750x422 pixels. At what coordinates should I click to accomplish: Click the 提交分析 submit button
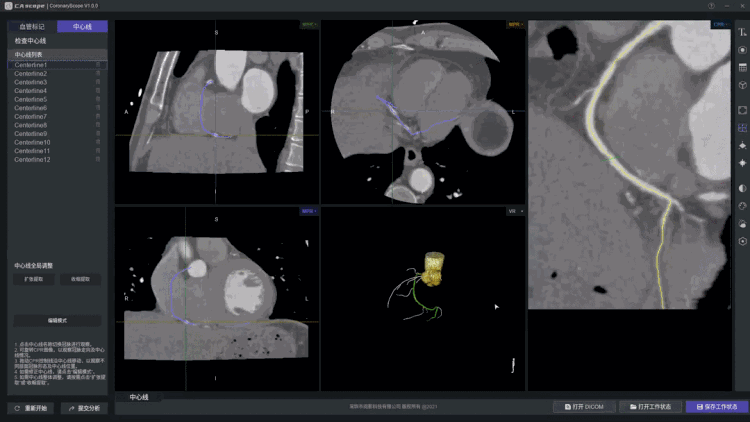pos(84,408)
